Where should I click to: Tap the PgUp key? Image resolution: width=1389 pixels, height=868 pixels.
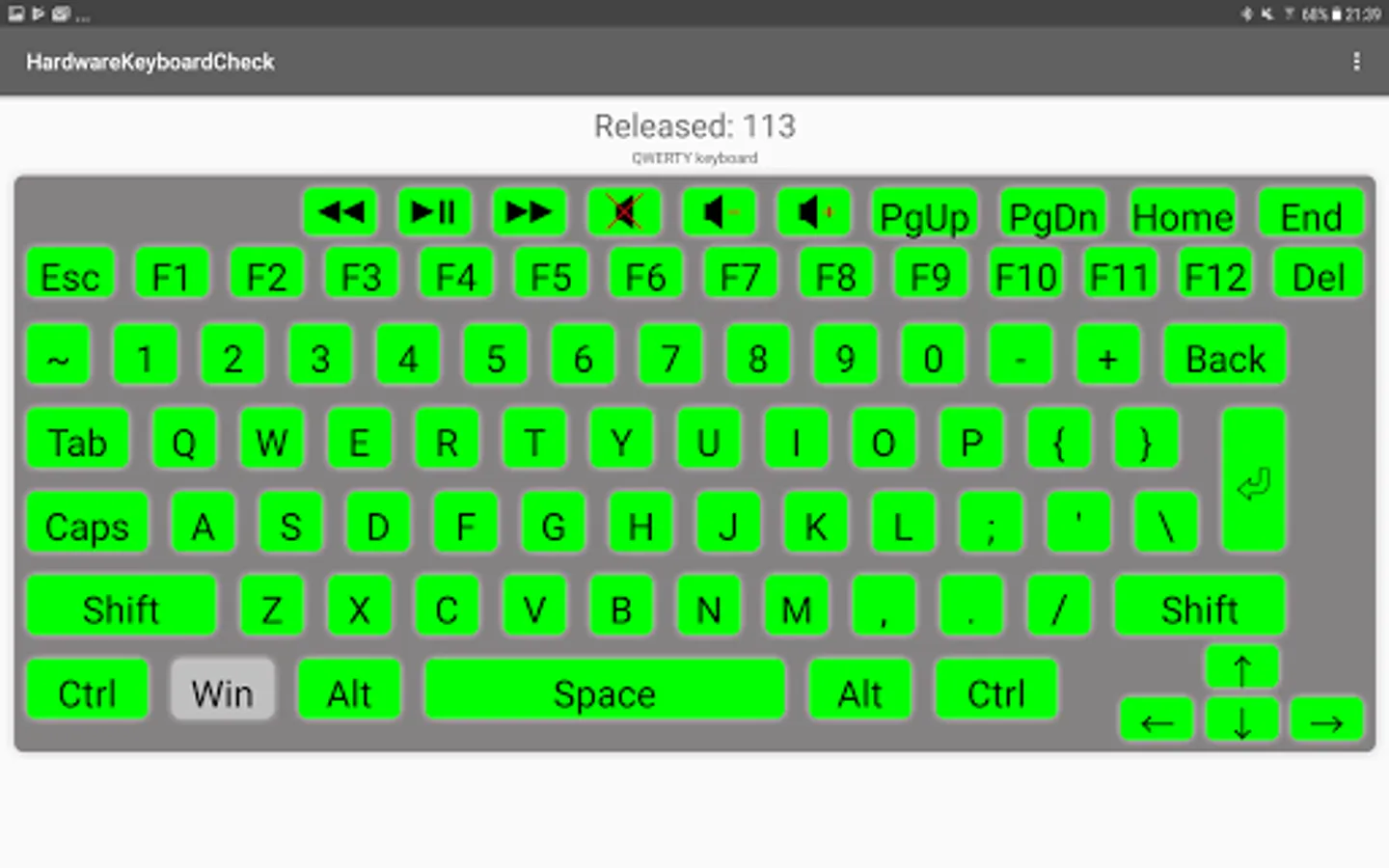click(924, 213)
